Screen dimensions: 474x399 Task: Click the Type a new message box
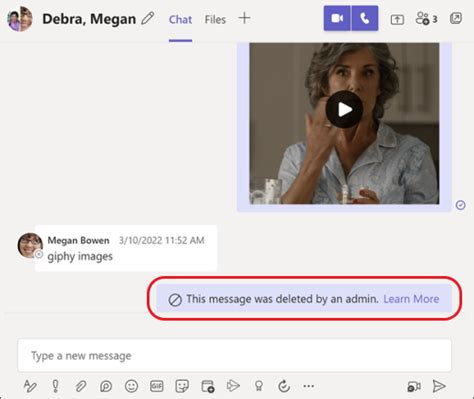click(235, 356)
